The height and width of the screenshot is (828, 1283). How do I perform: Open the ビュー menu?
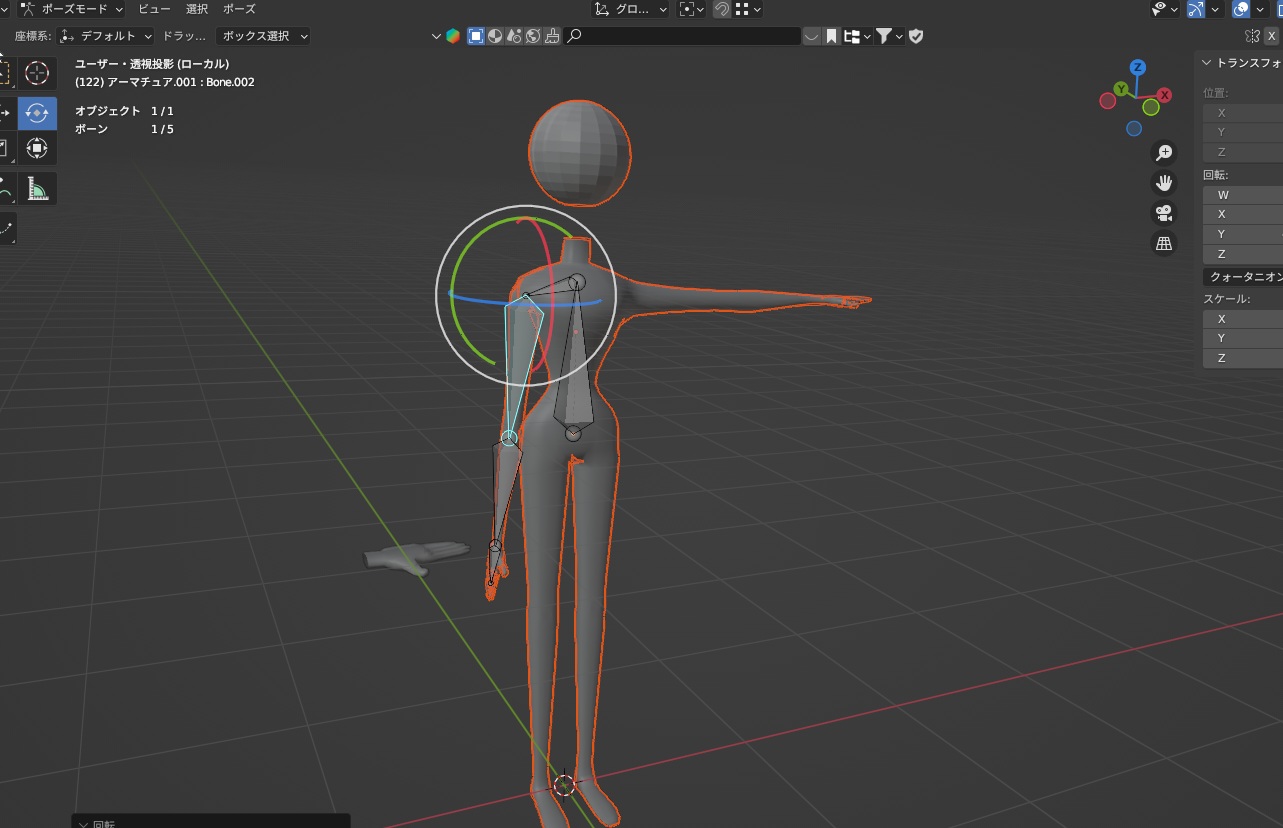pyautogui.click(x=154, y=9)
